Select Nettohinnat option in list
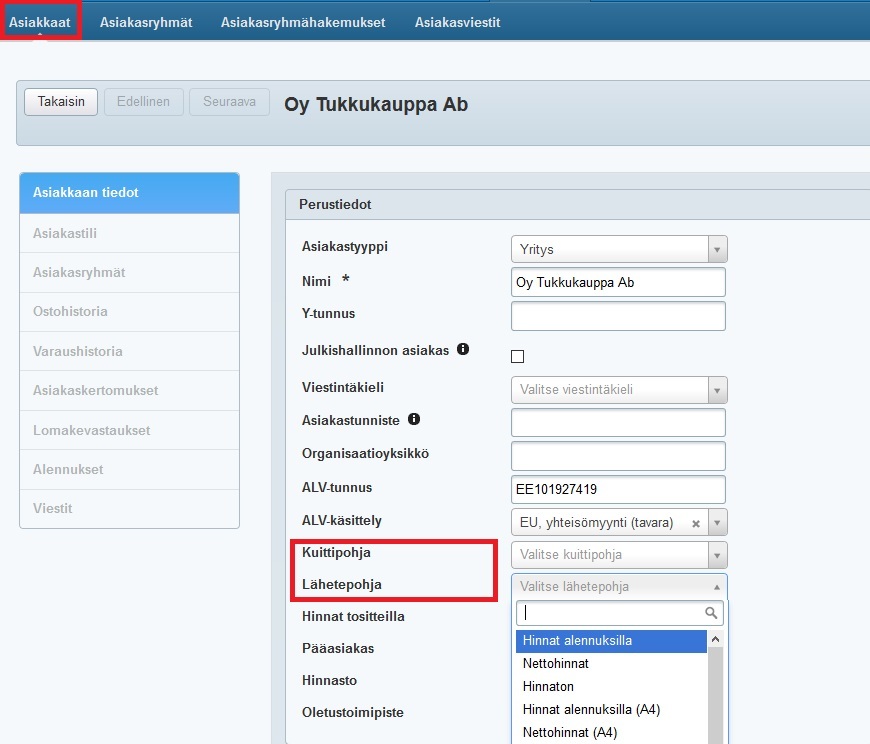 556,663
